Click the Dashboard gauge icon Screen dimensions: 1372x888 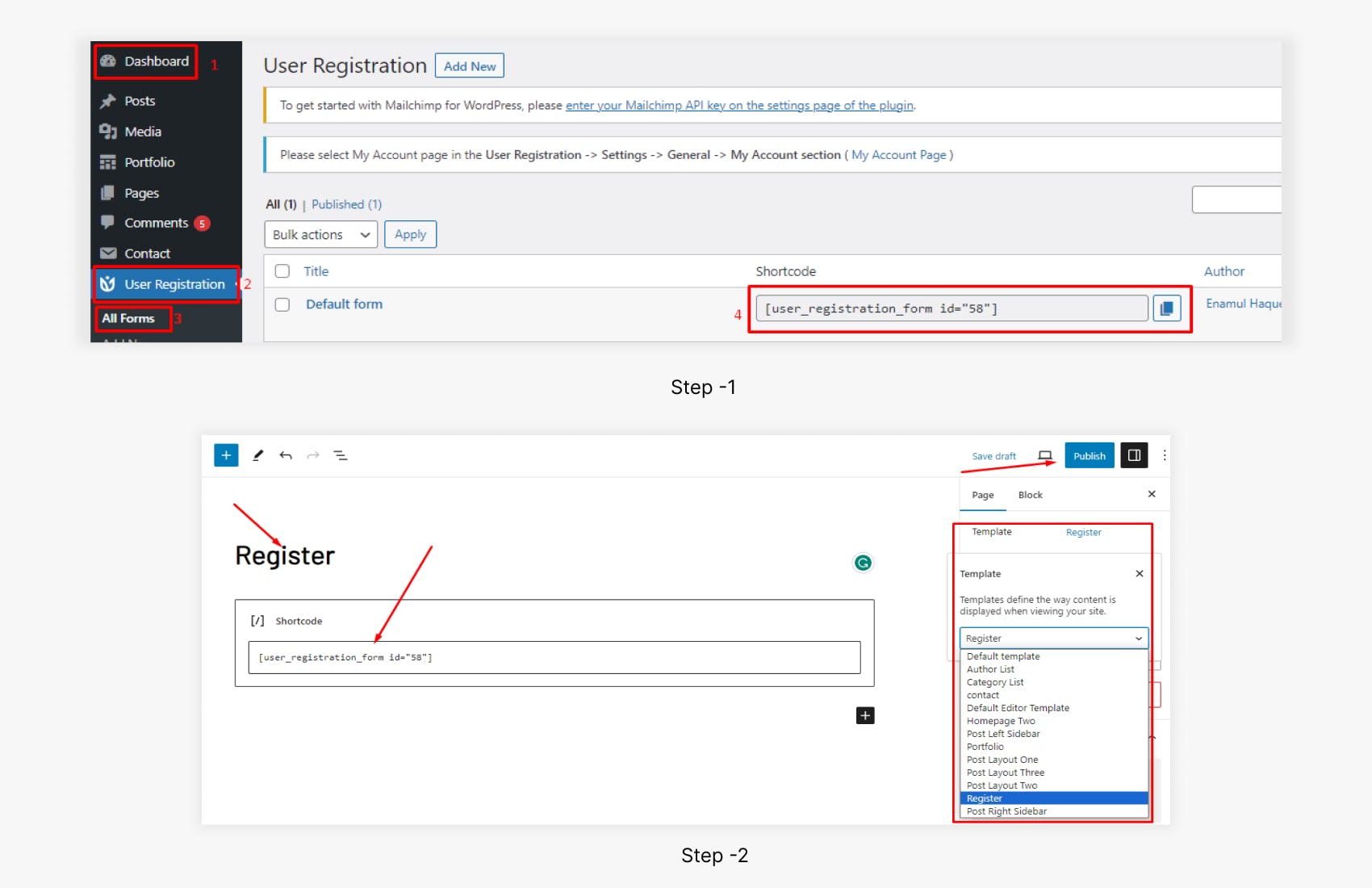tap(108, 61)
